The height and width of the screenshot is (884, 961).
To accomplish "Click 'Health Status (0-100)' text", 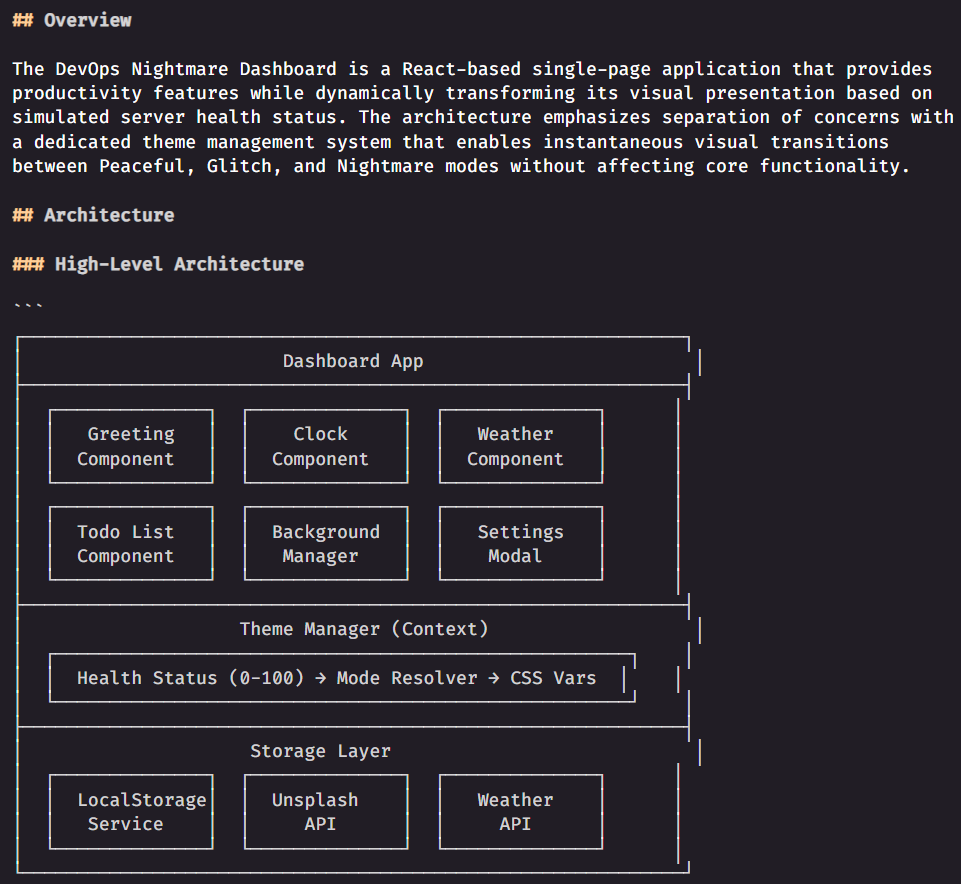I will 191,678.
